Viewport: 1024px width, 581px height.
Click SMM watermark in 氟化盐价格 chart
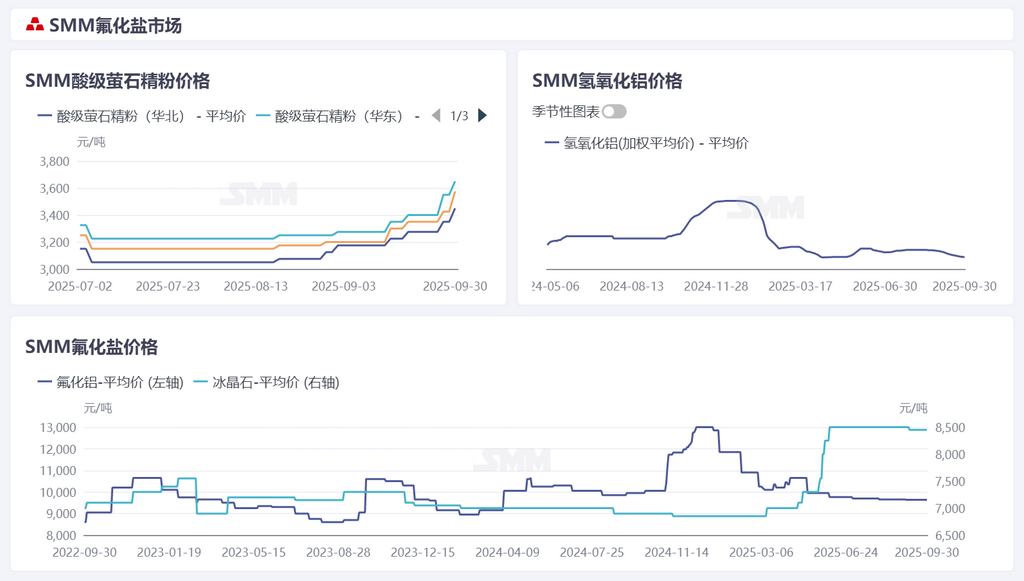[x=511, y=460]
